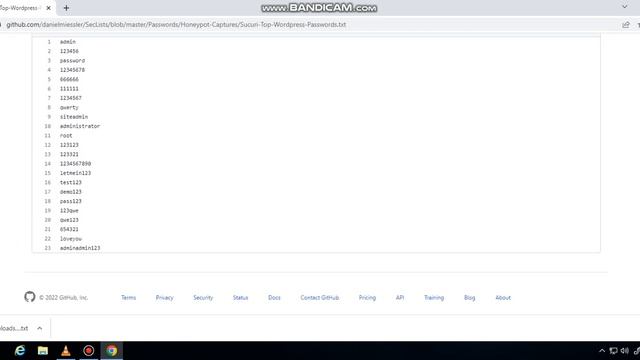The height and width of the screenshot is (360, 640).
Task: Click the '123456' line
Action: (69, 51)
